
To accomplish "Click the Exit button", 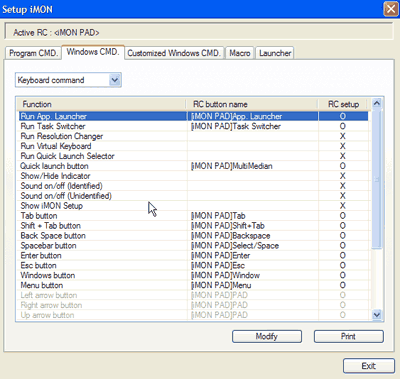I will click(369, 366).
